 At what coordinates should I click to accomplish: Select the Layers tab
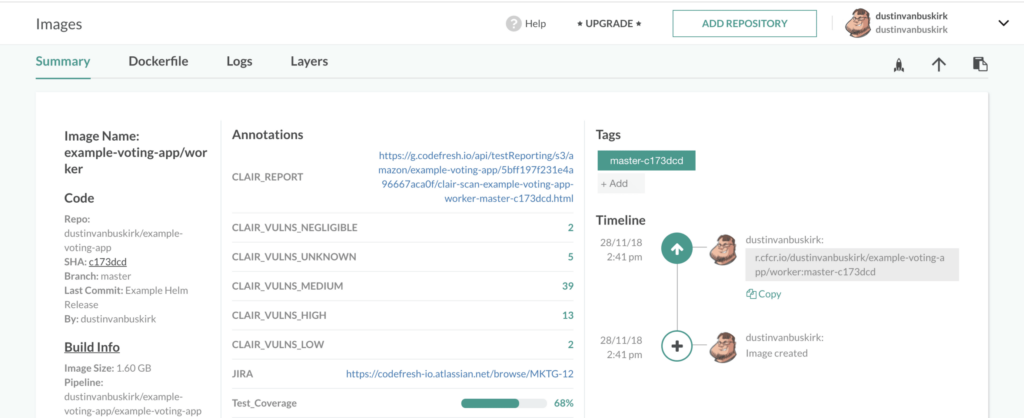[x=309, y=61]
